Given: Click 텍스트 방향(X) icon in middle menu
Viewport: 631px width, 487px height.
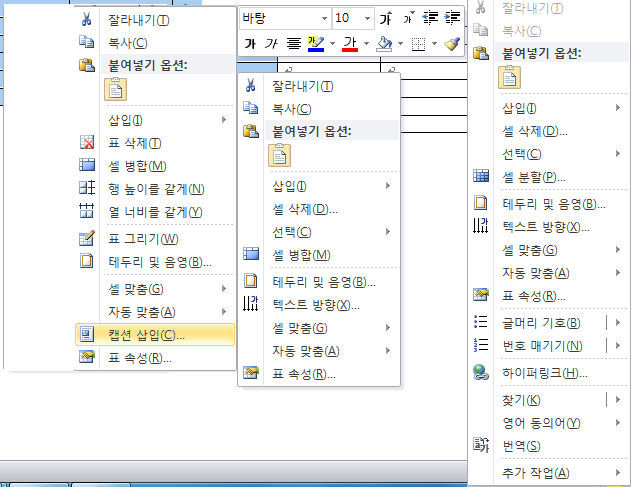Looking at the screenshot, I should pos(251,304).
